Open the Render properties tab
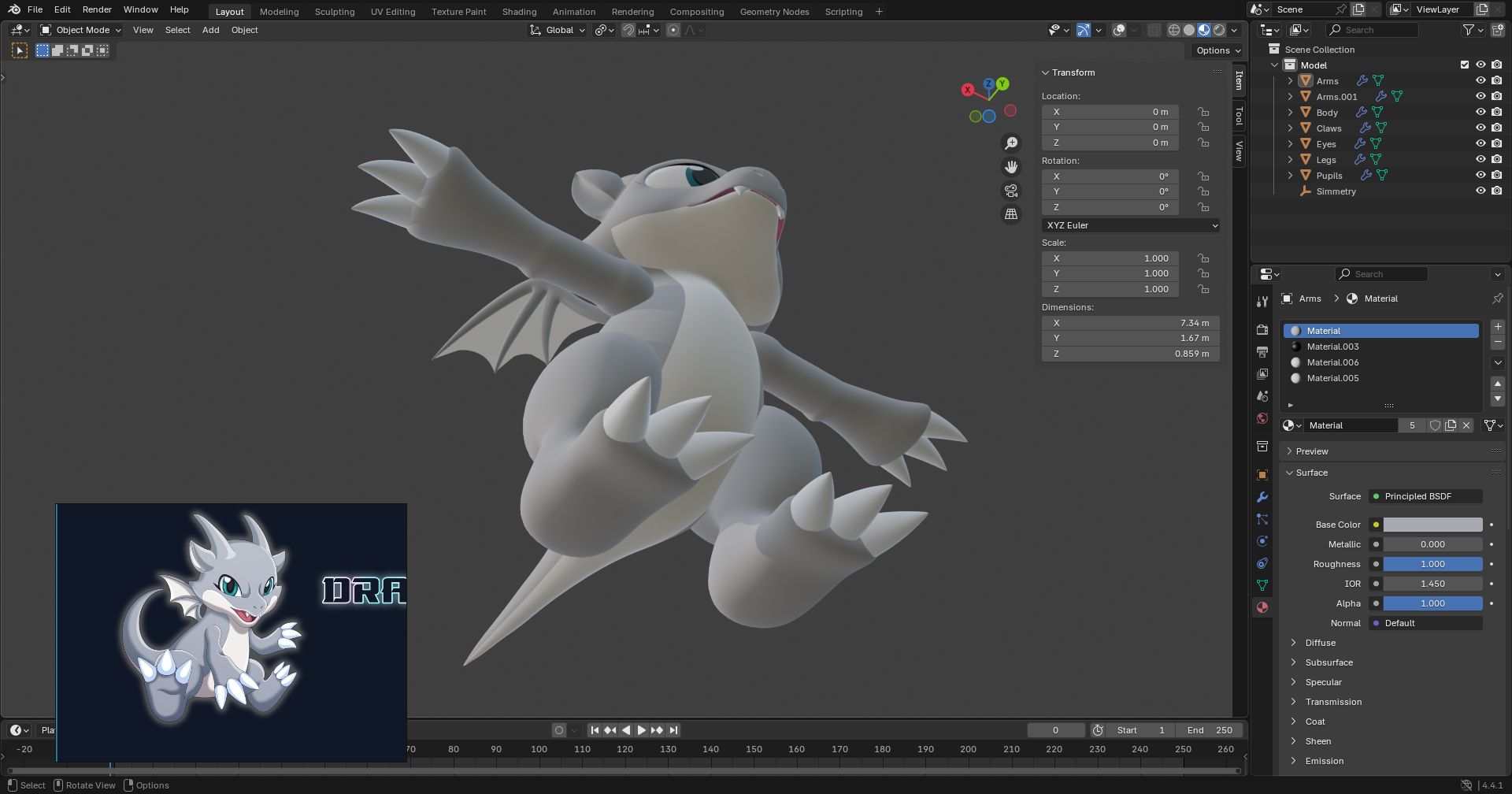The image size is (1512, 794). tap(1262, 330)
